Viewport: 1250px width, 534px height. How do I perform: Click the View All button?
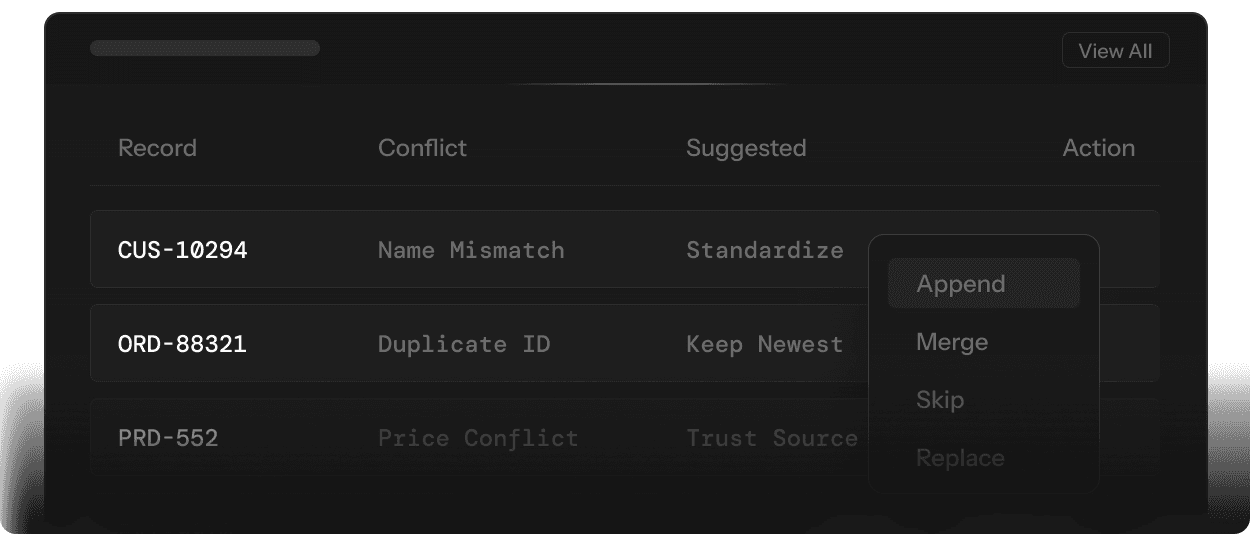click(x=1115, y=51)
